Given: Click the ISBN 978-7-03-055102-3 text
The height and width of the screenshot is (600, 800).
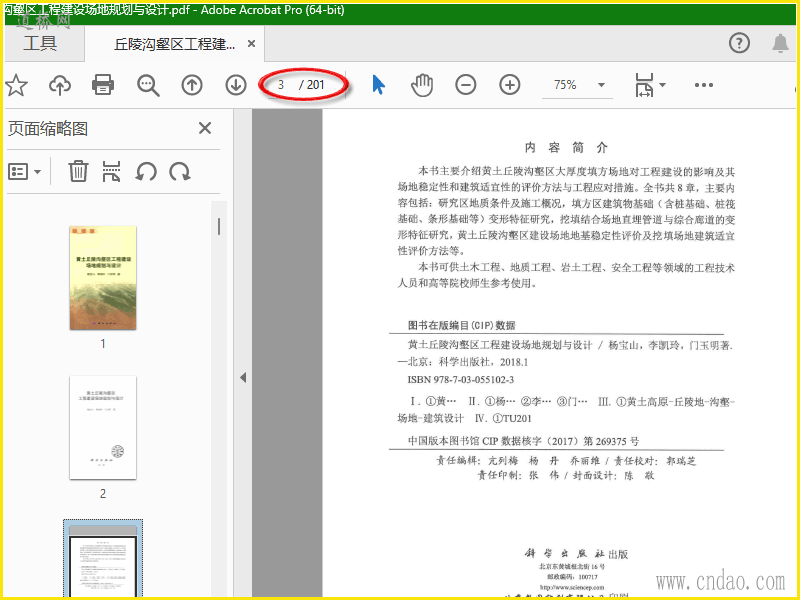Looking at the screenshot, I should [461, 380].
